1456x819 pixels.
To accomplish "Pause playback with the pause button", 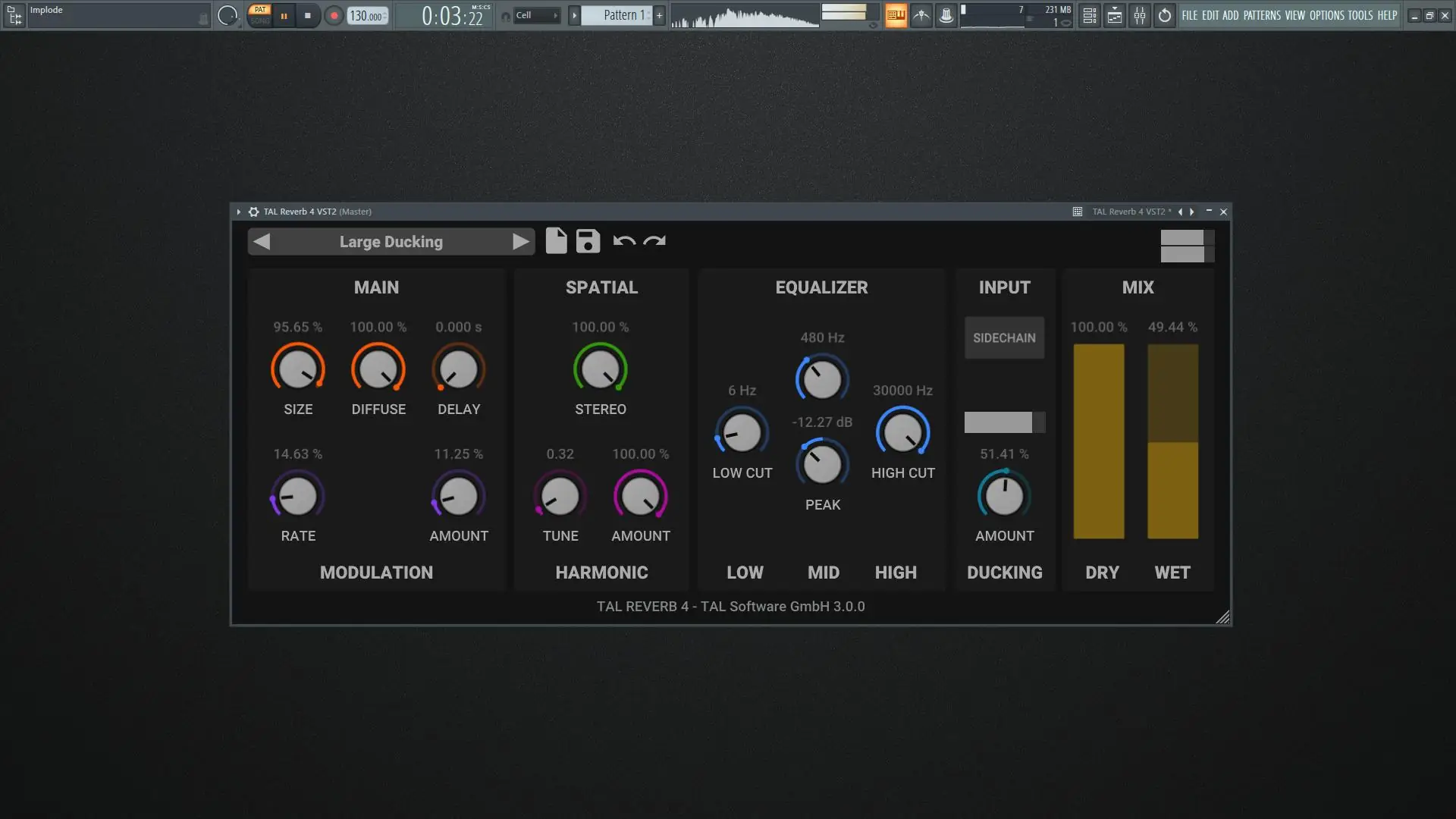I will pyautogui.click(x=284, y=15).
